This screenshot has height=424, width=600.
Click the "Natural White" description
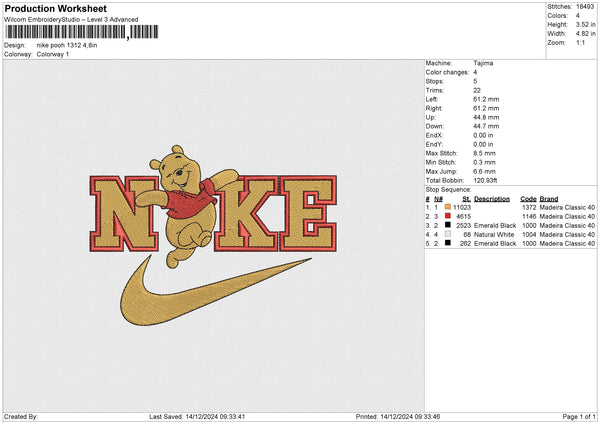click(494, 235)
